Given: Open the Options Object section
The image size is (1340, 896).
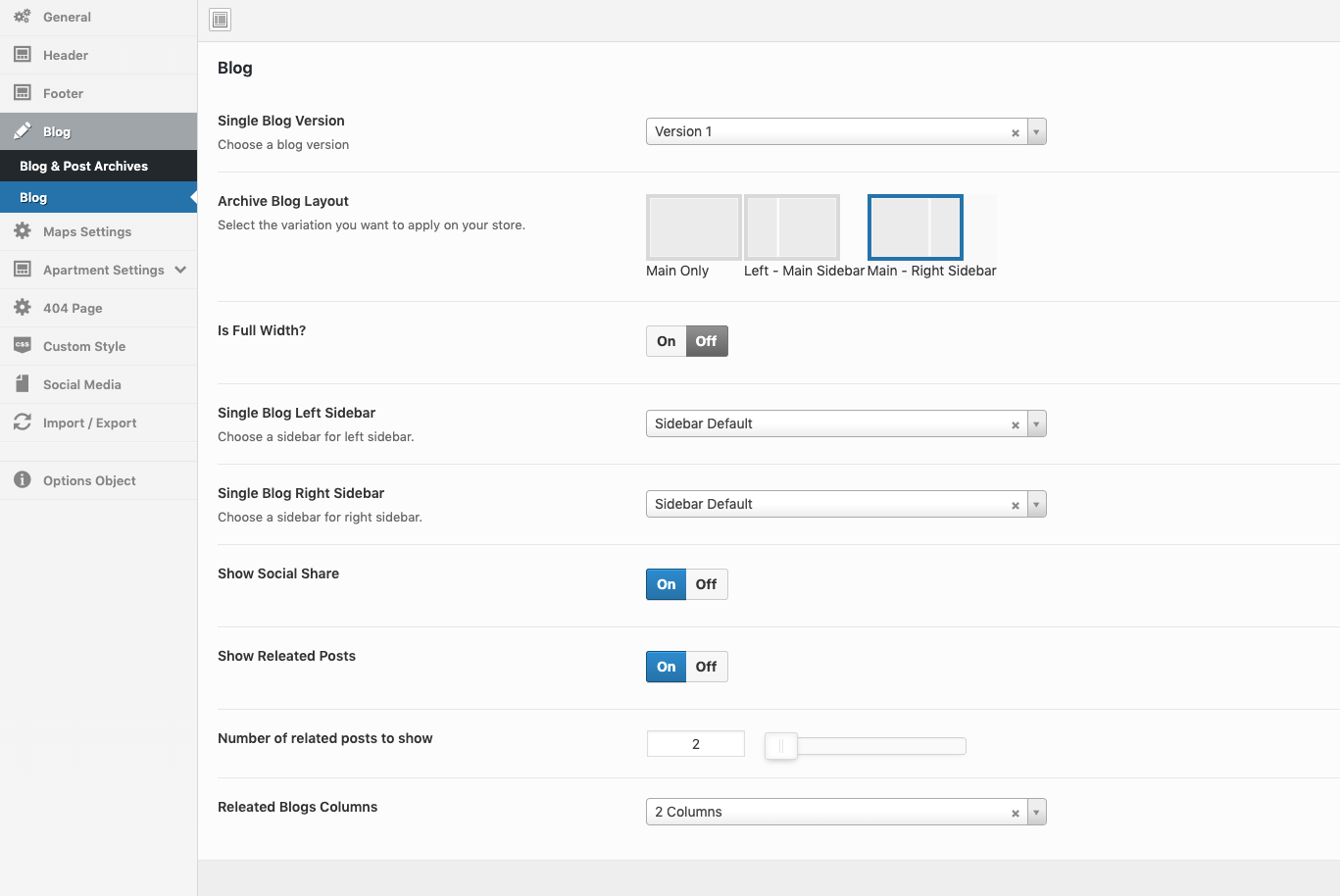Looking at the screenshot, I should [89, 480].
